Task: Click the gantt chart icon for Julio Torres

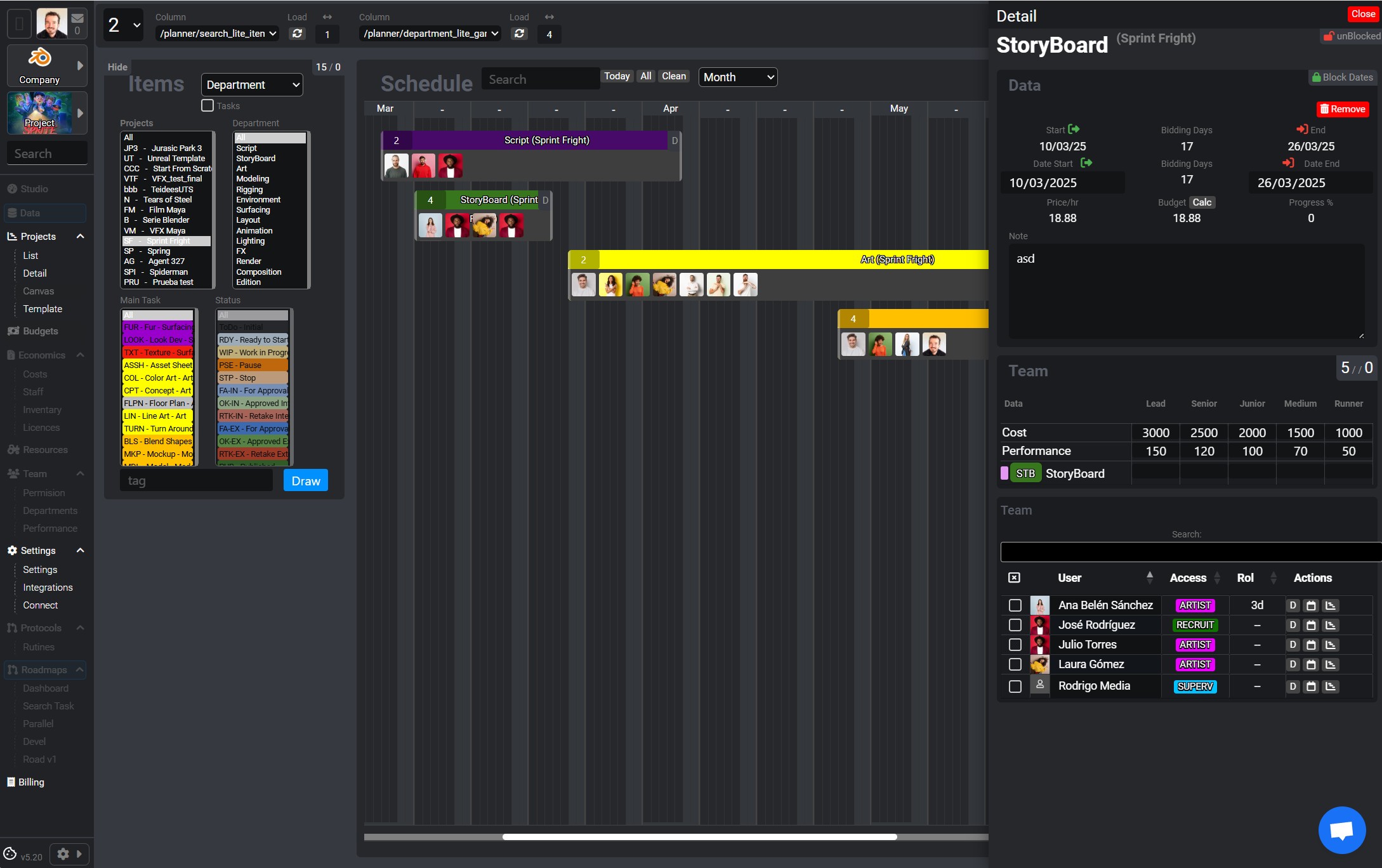Action: point(1331,645)
